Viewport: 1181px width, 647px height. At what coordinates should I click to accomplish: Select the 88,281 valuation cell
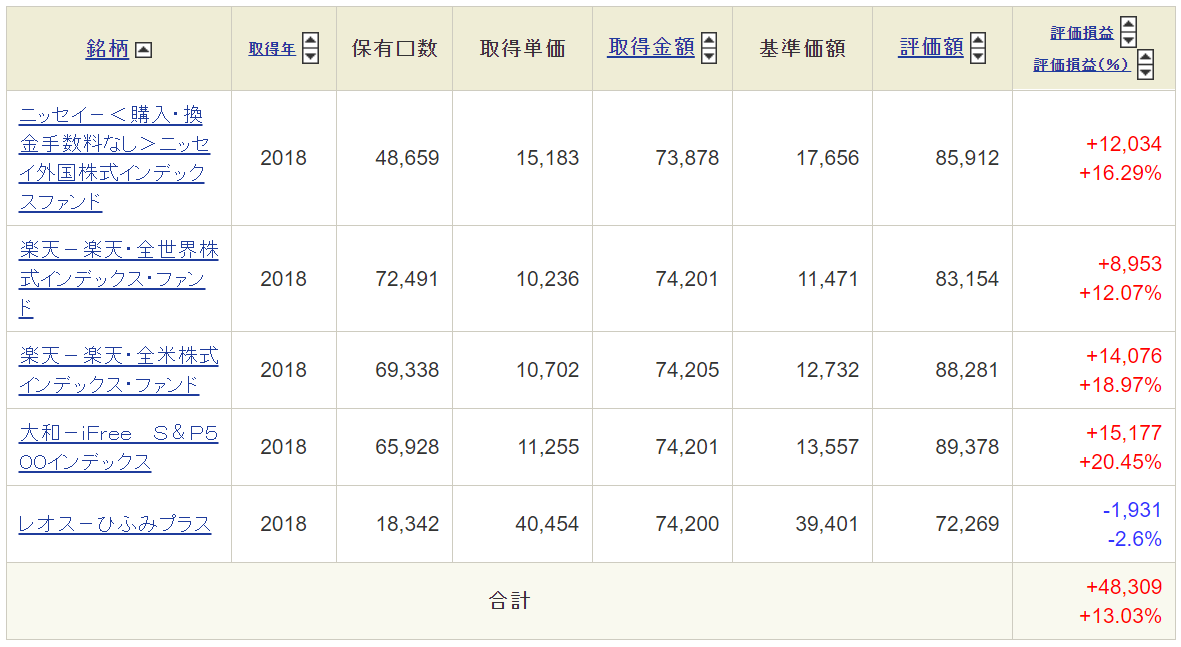(x=967, y=370)
